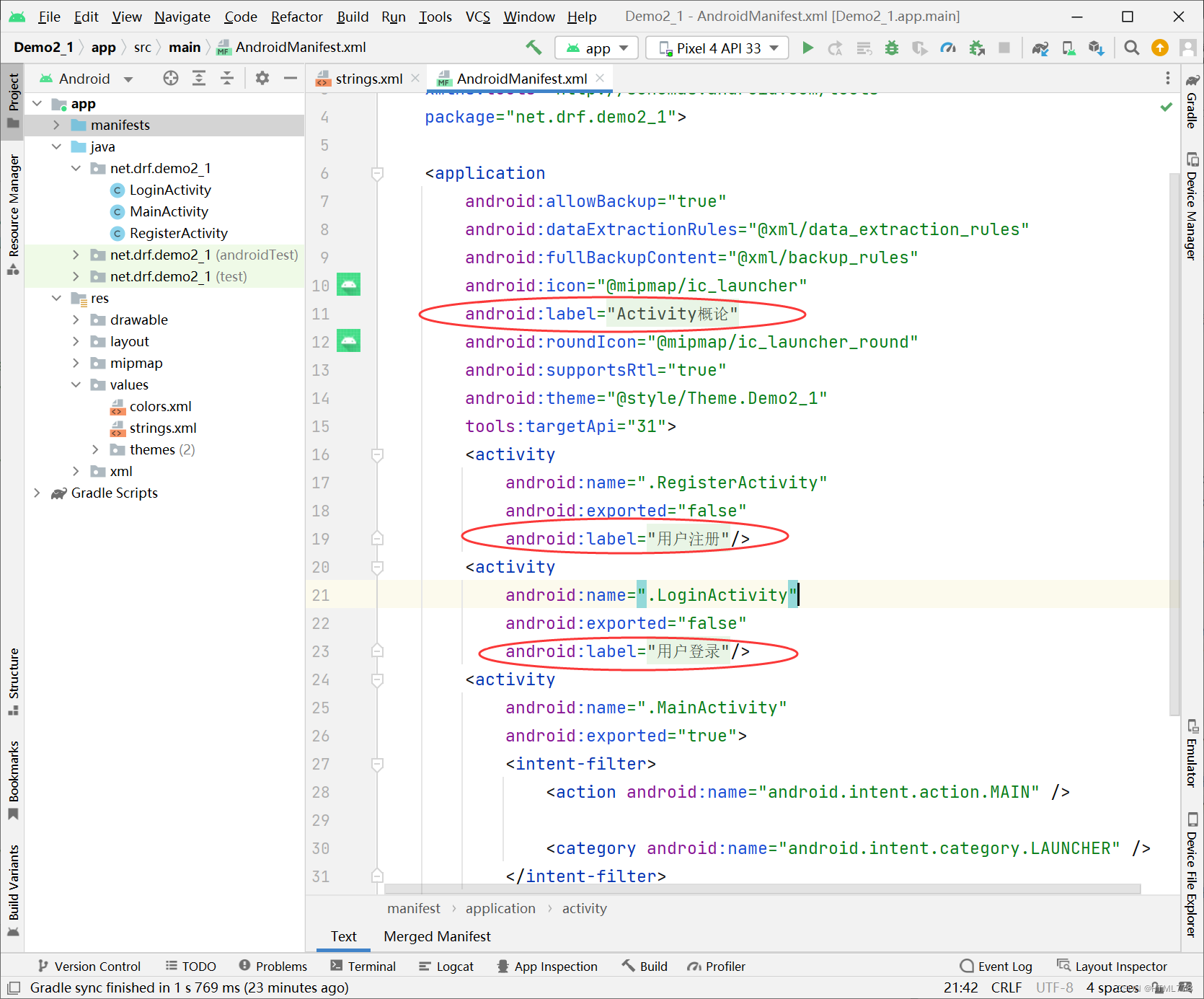The width and height of the screenshot is (1204, 999).
Task: Click the Make Project hammer icon
Action: [534, 48]
